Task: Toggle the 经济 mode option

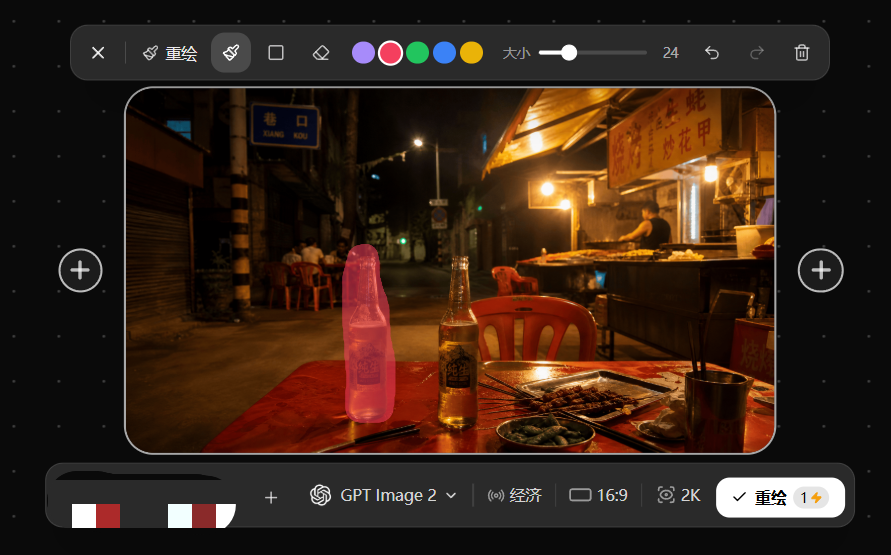Action: (514, 495)
